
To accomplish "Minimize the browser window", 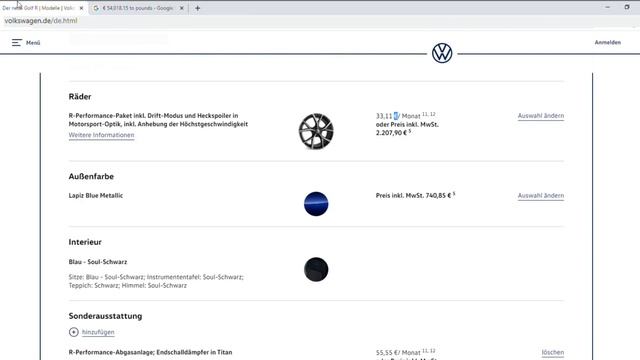I will [607, 7].
